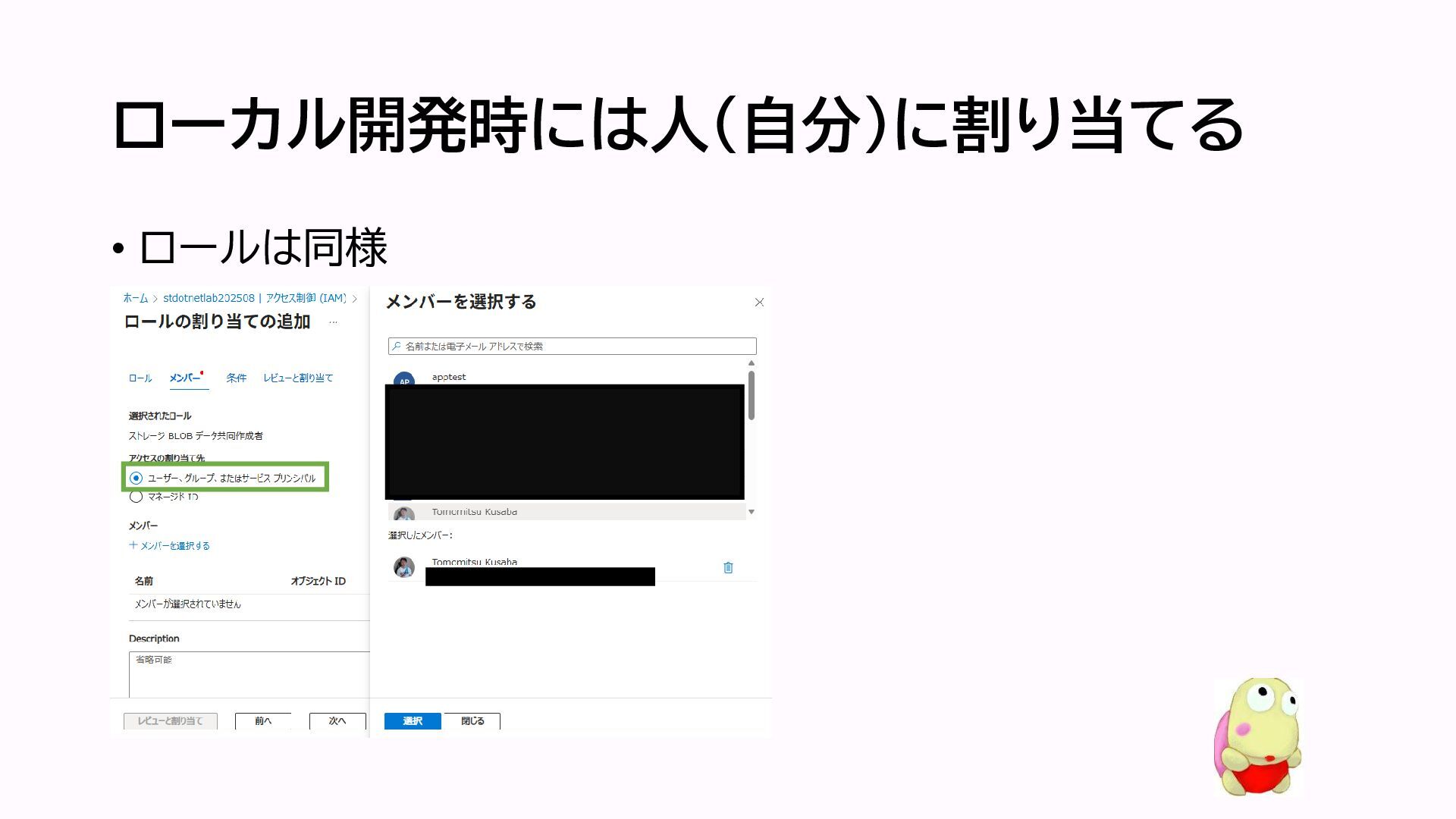Open the ellipsis more options menu

click(333, 322)
